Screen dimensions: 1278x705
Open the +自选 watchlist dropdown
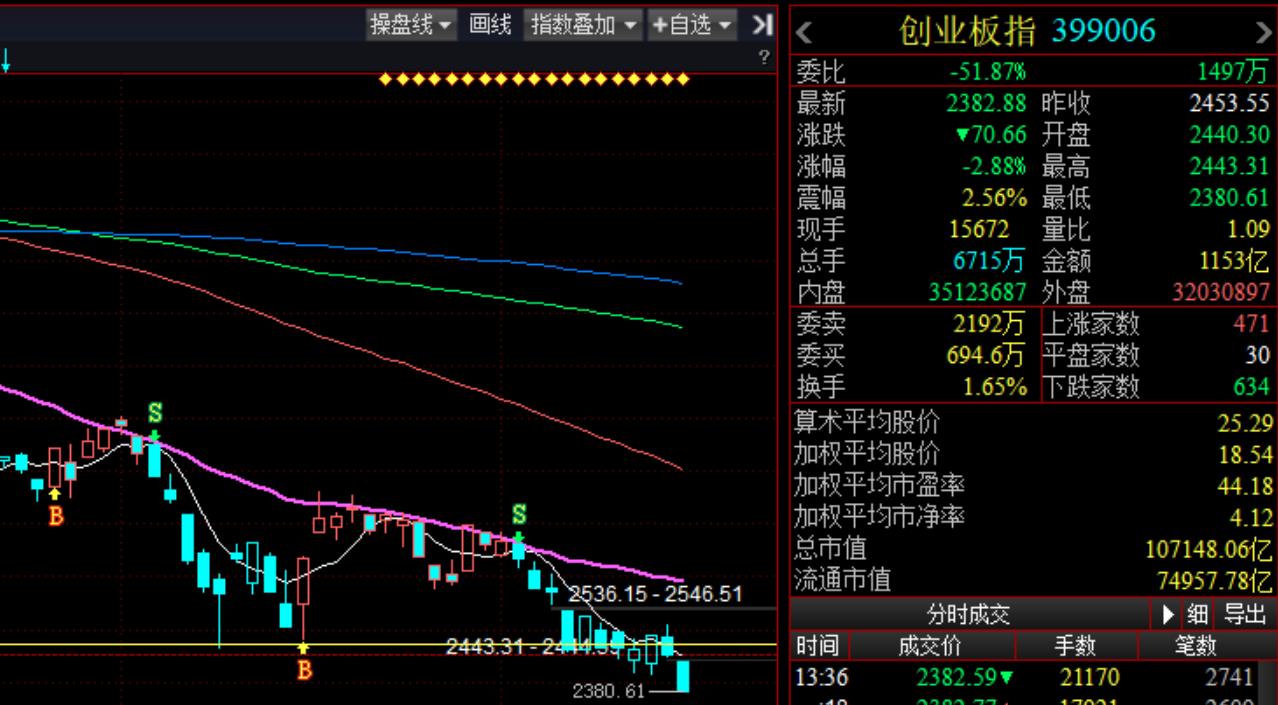(693, 25)
